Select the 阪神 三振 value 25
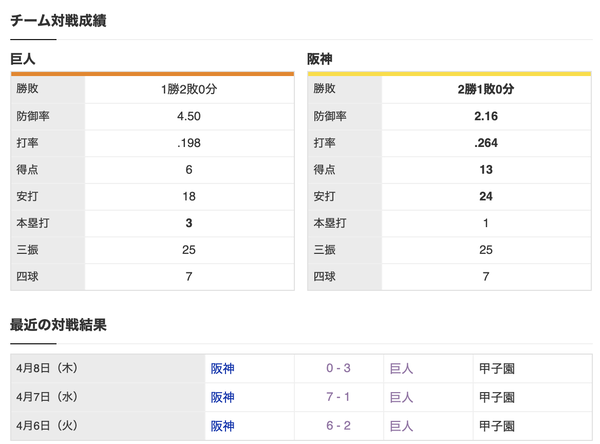Image resolution: width=600 pixels, height=444 pixels. pyautogui.click(x=486, y=250)
